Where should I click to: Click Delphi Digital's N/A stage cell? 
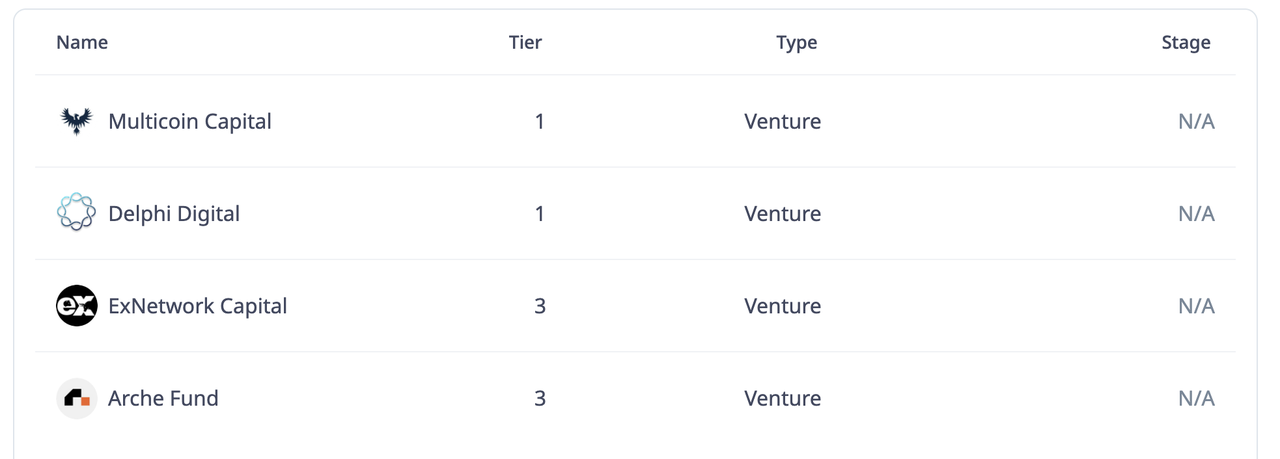pyautogui.click(x=1196, y=213)
